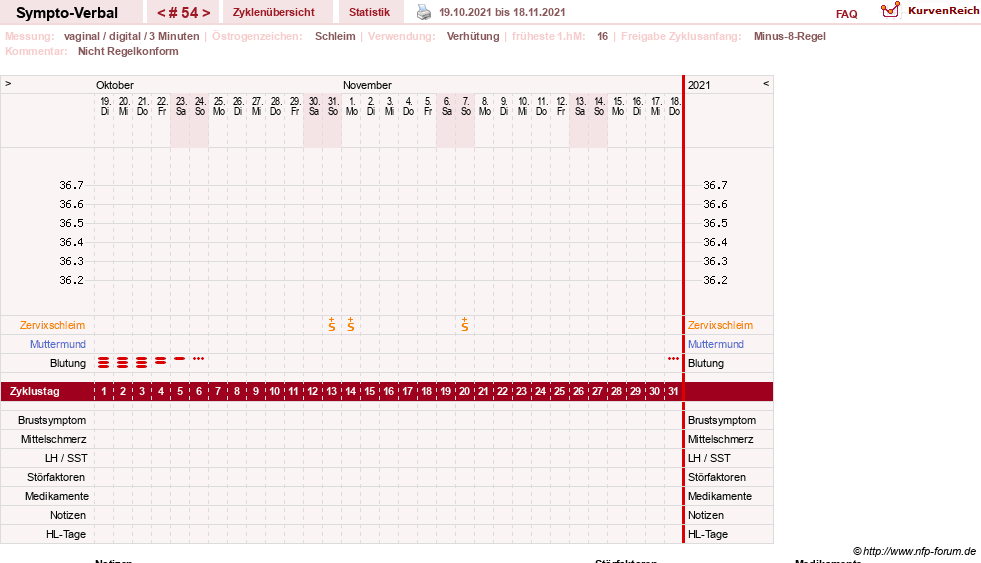981x563 pixels.
Task: Expand chart with the left > arrow
Action: coord(8,83)
